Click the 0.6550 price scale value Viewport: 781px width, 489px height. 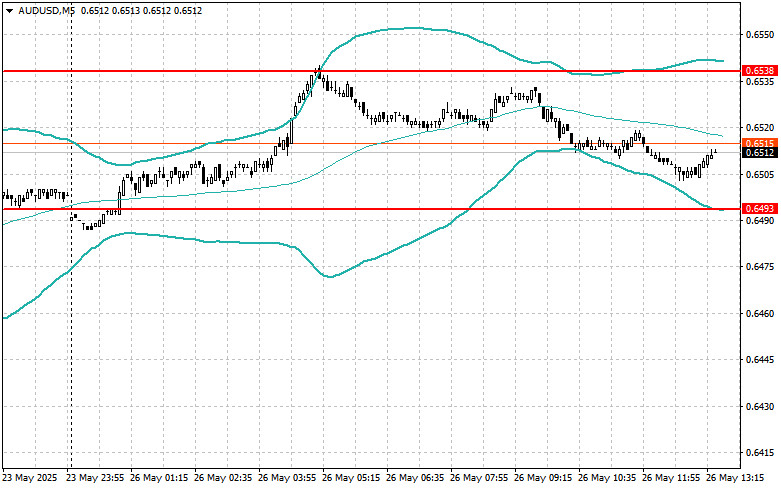pos(760,35)
